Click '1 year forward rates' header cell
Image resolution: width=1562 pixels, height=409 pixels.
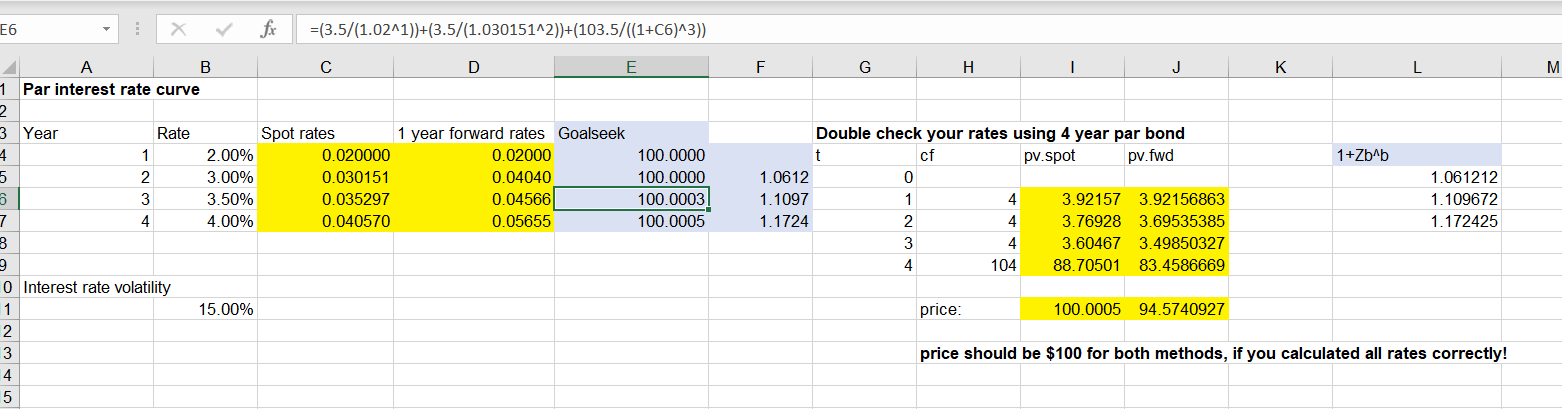pyautogui.click(x=473, y=133)
